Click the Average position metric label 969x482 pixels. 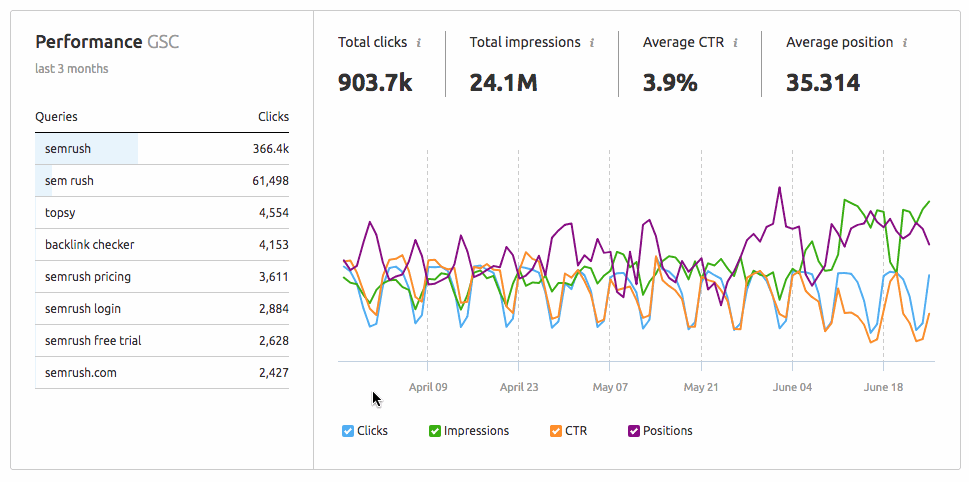pos(840,42)
